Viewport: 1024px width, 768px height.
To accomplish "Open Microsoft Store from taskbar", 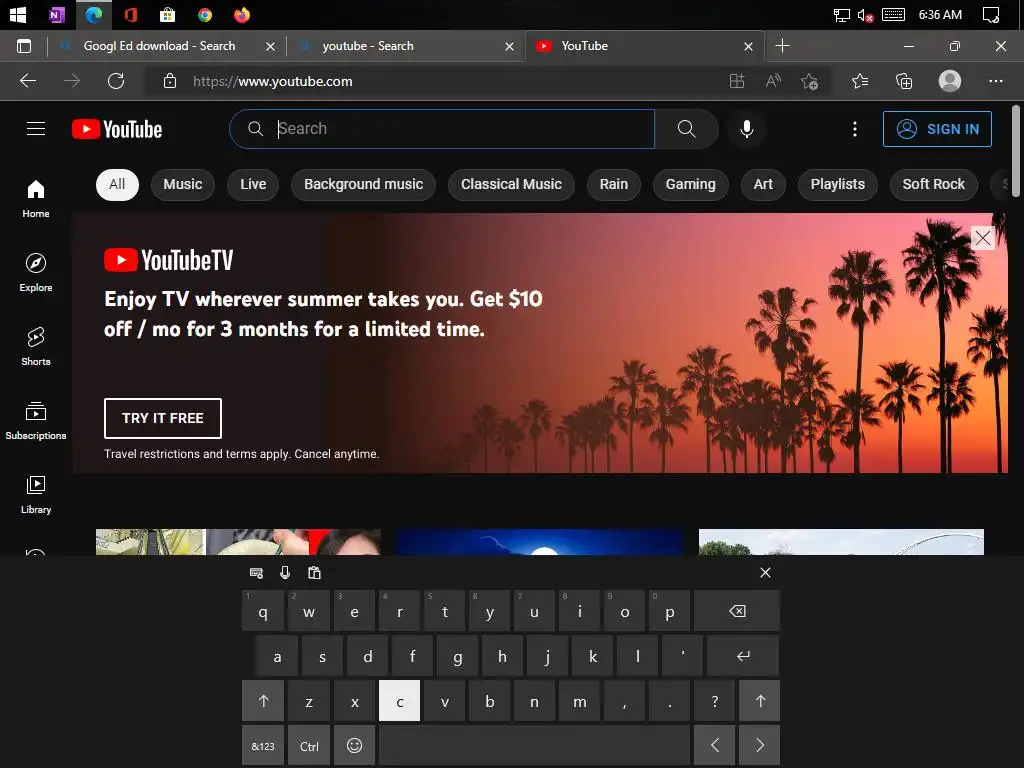I will (x=168, y=14).
